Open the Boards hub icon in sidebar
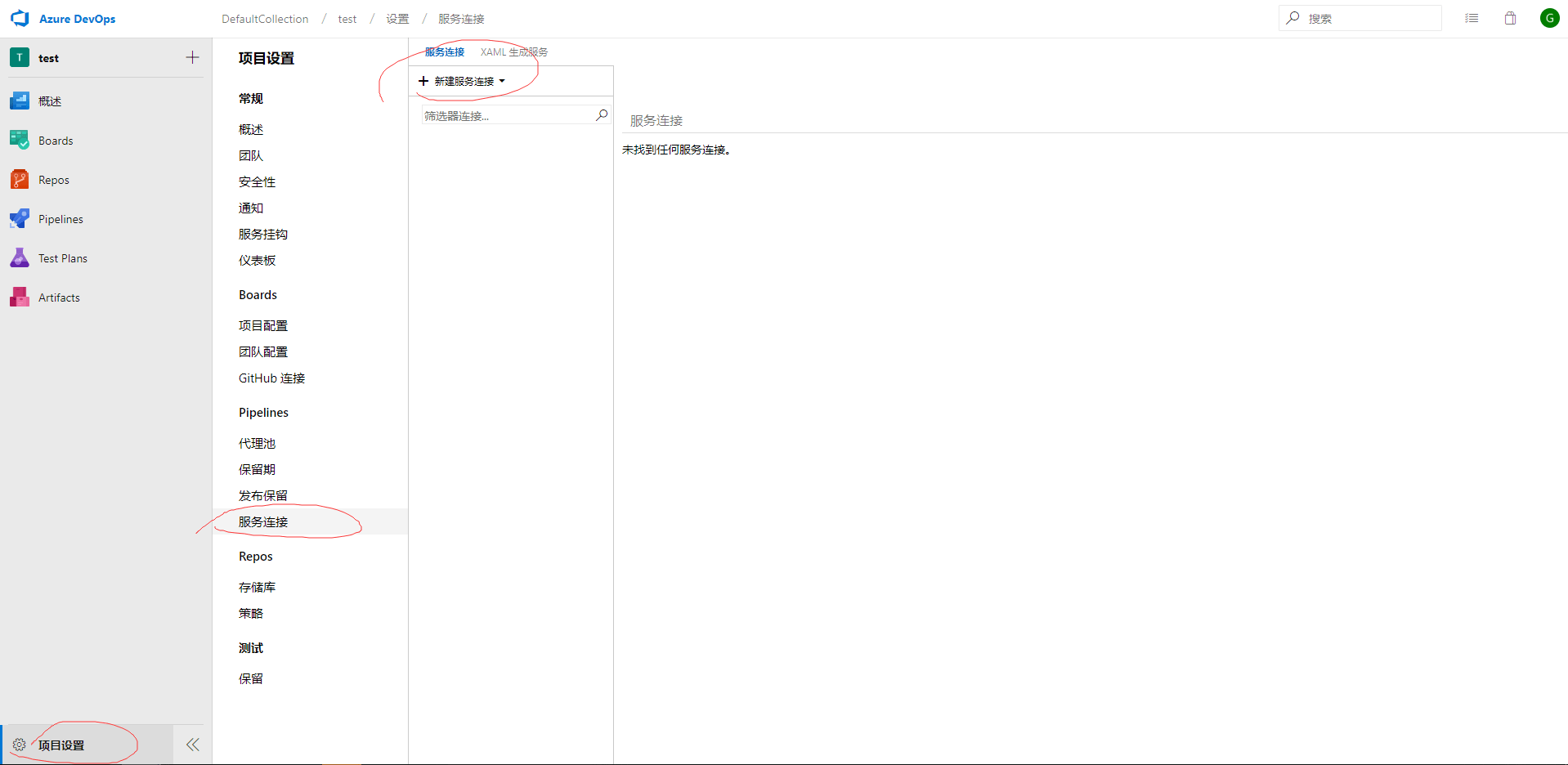 click(x=20, y=141)
